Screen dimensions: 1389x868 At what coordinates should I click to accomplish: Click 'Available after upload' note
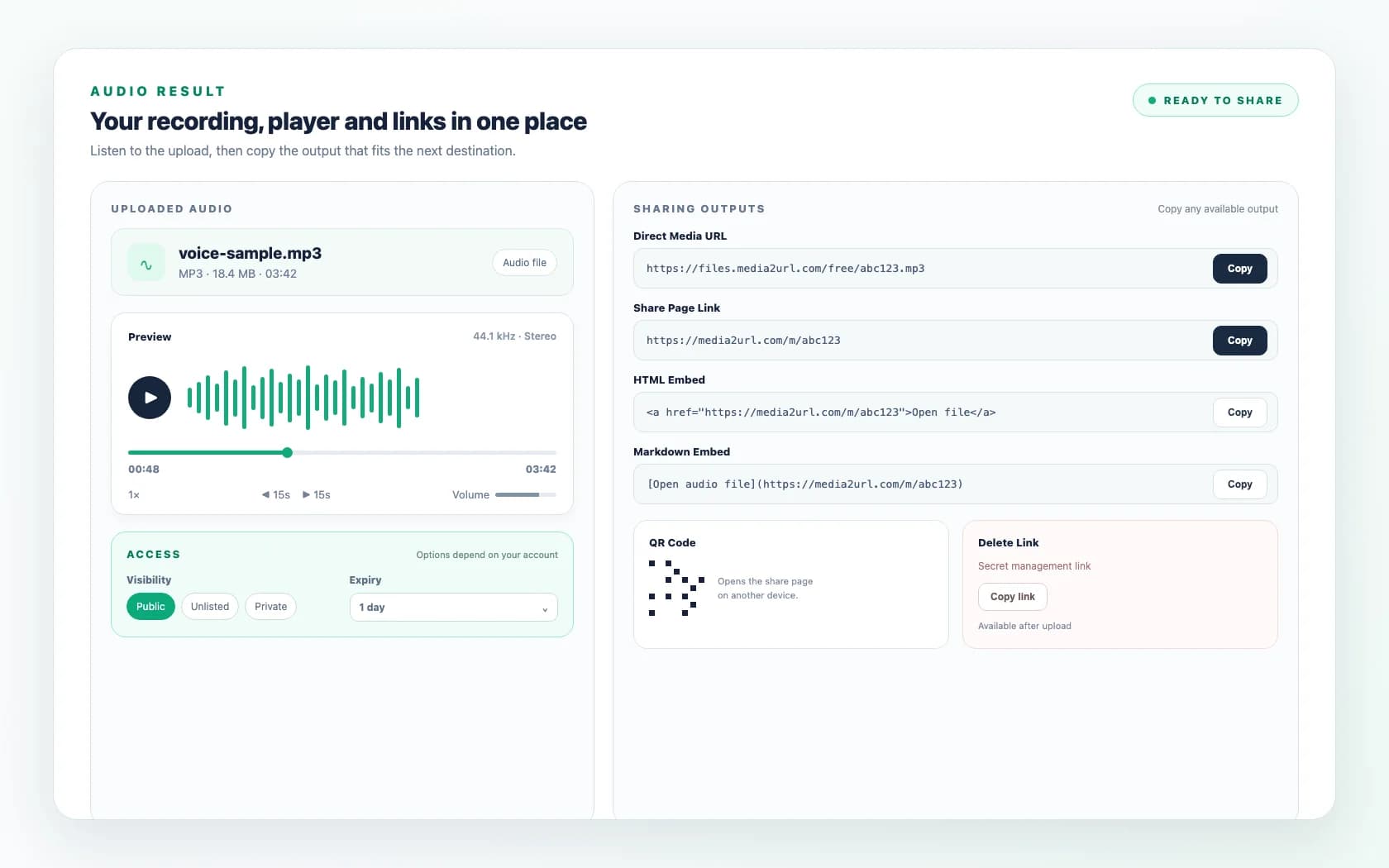click(x=1024, y=626)
